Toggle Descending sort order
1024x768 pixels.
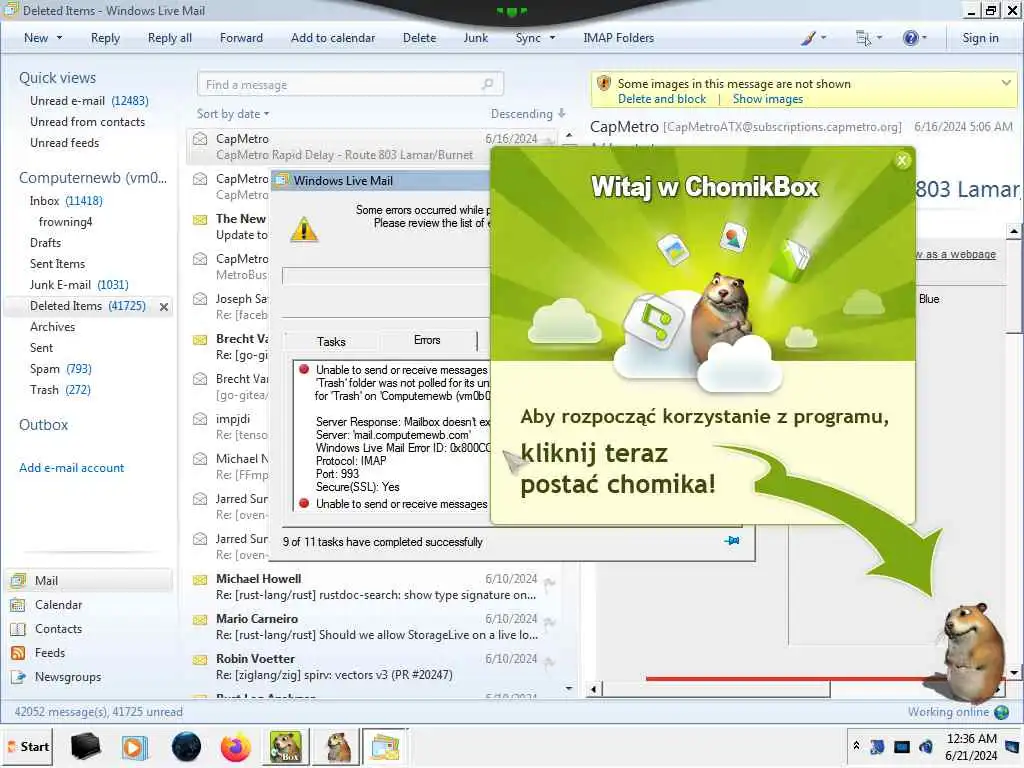(528, 114)
